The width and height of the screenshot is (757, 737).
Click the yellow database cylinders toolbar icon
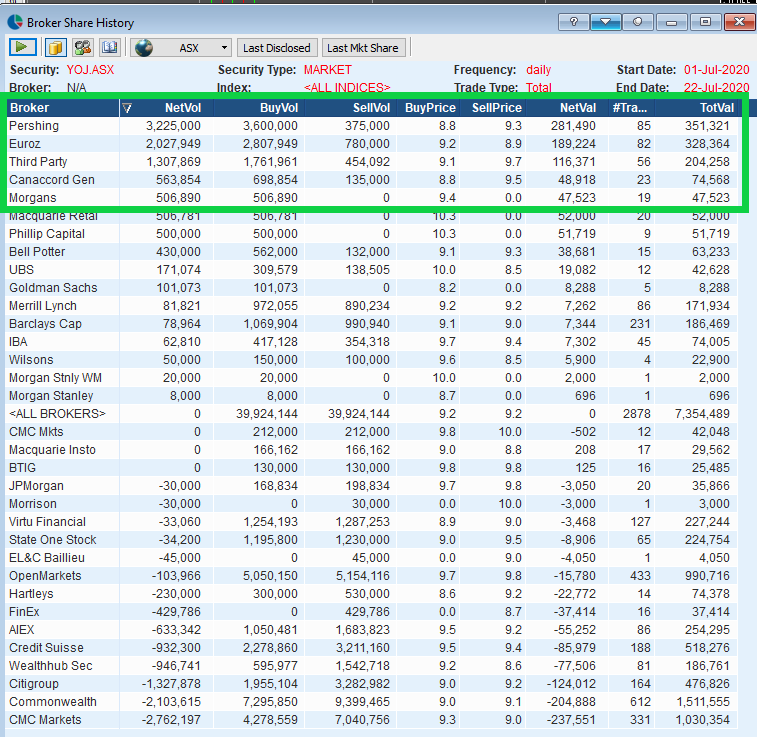coord(56,47)
